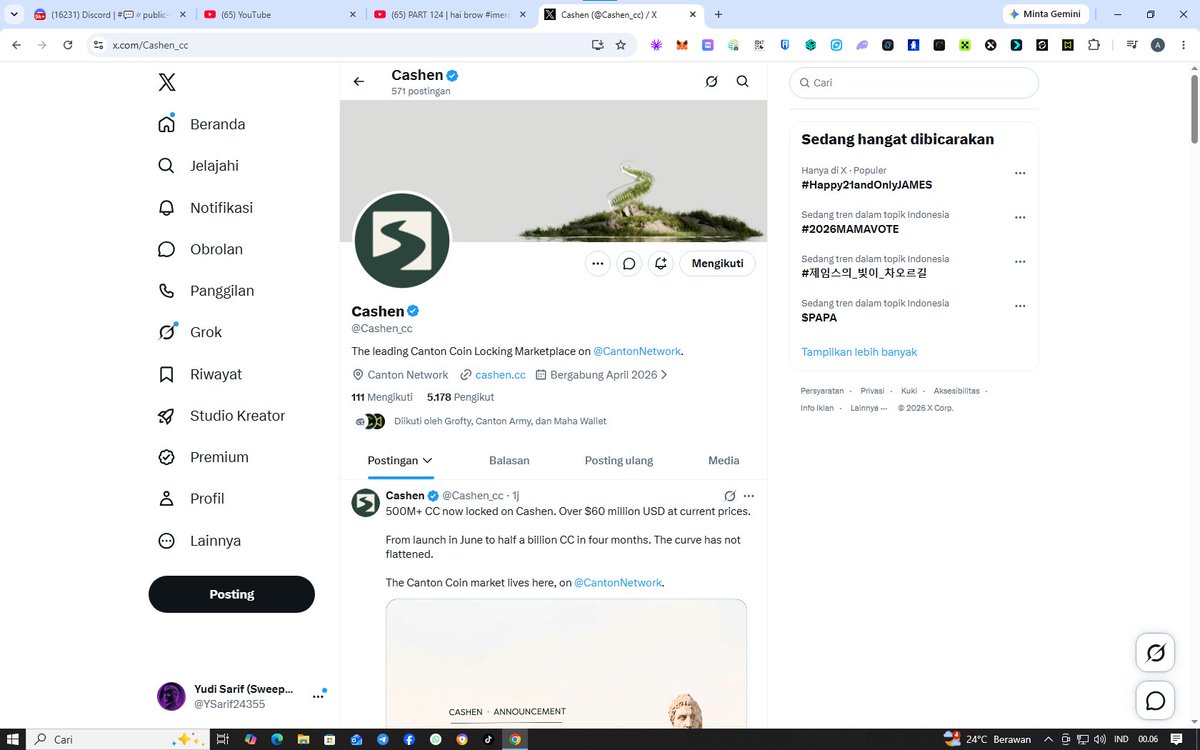Viewport: 1200px width, 750px height.
Task: Click the Minta Gemini button
Action: pyautogui.click(x=1045, y=14)
